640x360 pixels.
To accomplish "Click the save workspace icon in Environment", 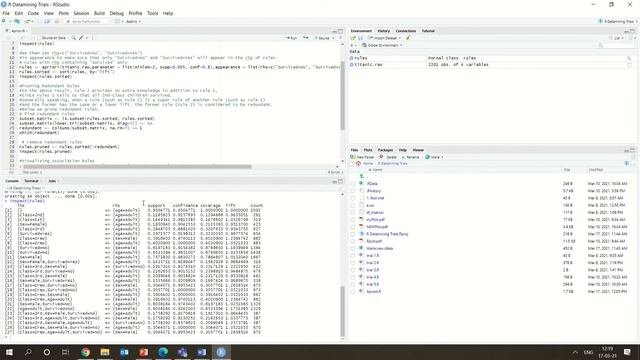I will [x=360, y=38].
